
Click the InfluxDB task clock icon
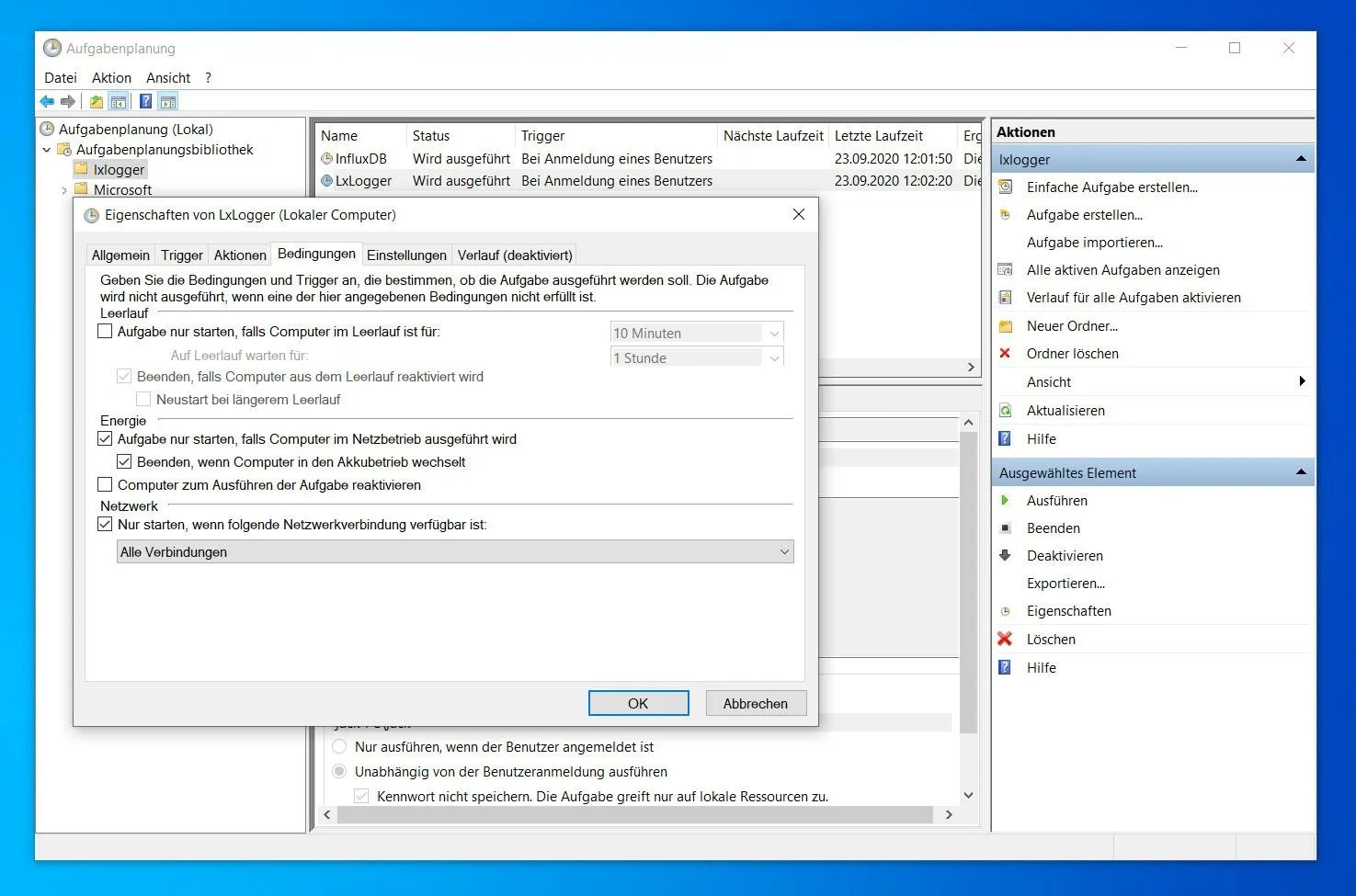326,159
